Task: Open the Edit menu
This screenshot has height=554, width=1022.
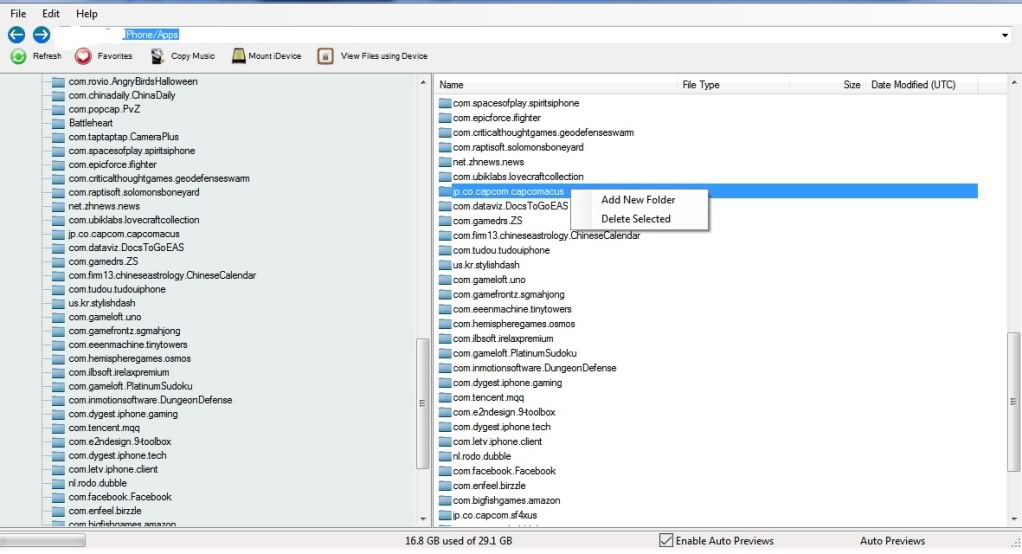Action: 51,14
